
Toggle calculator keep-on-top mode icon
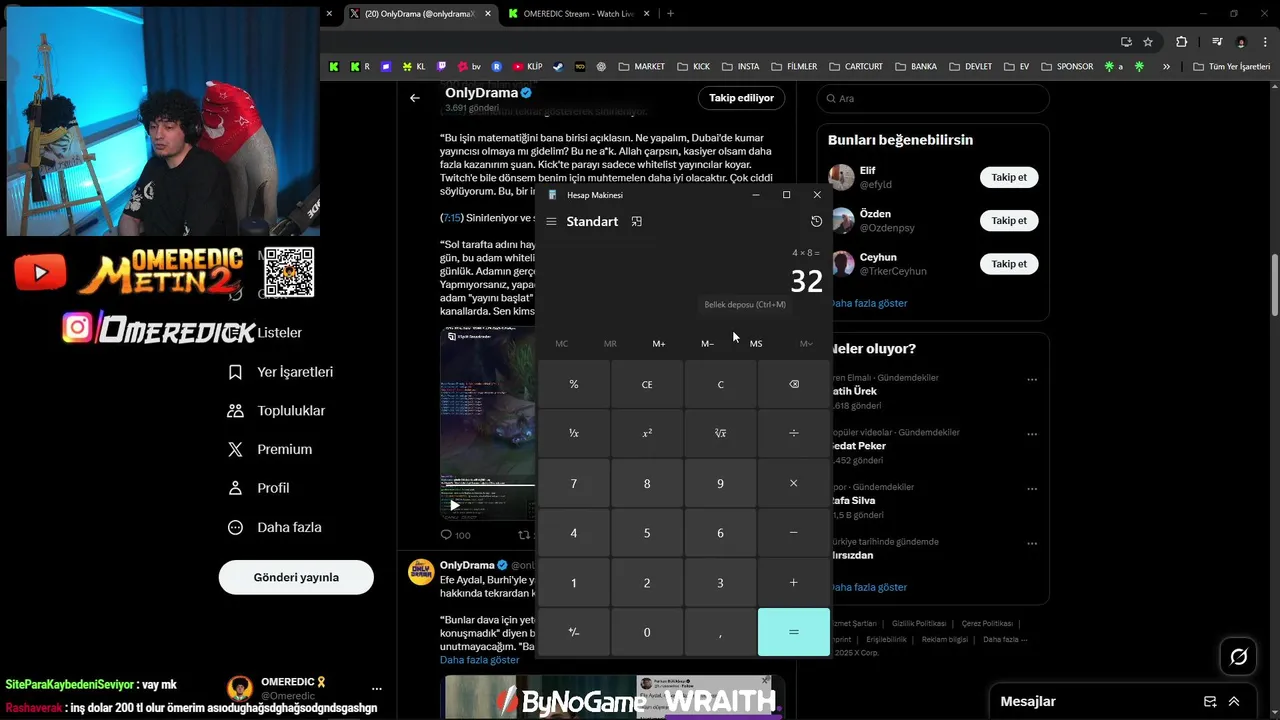(x=637, y=222)
